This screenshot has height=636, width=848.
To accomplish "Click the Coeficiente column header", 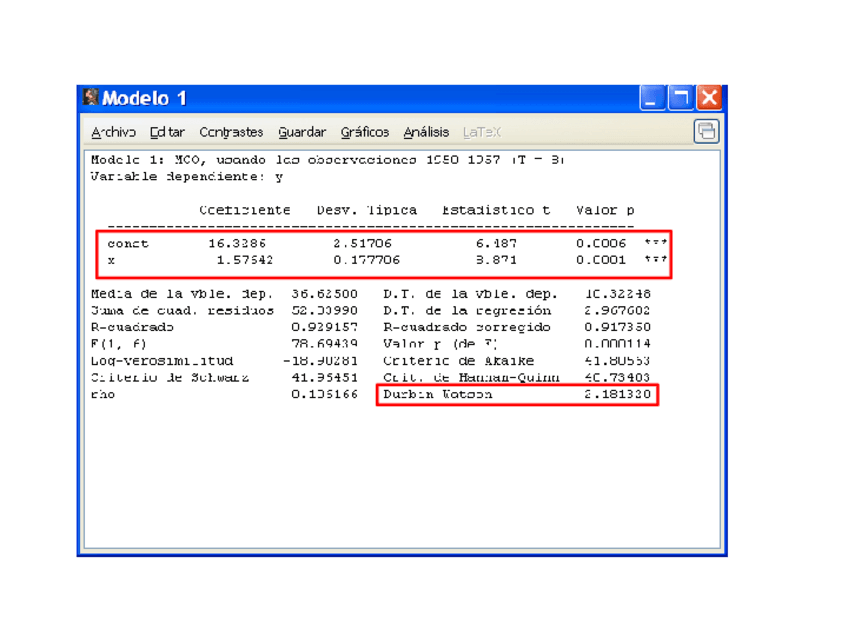I will tap(244, 210).
